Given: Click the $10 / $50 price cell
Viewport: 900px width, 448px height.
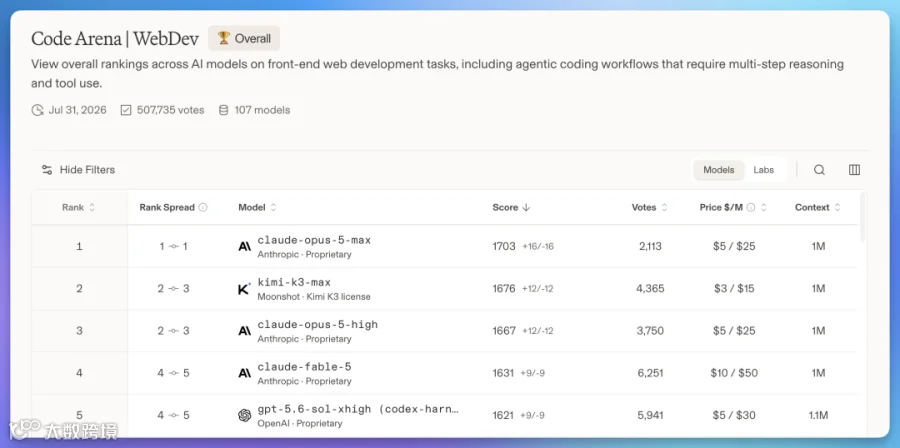Looking at the screenshot, I should tap(734, 373).
